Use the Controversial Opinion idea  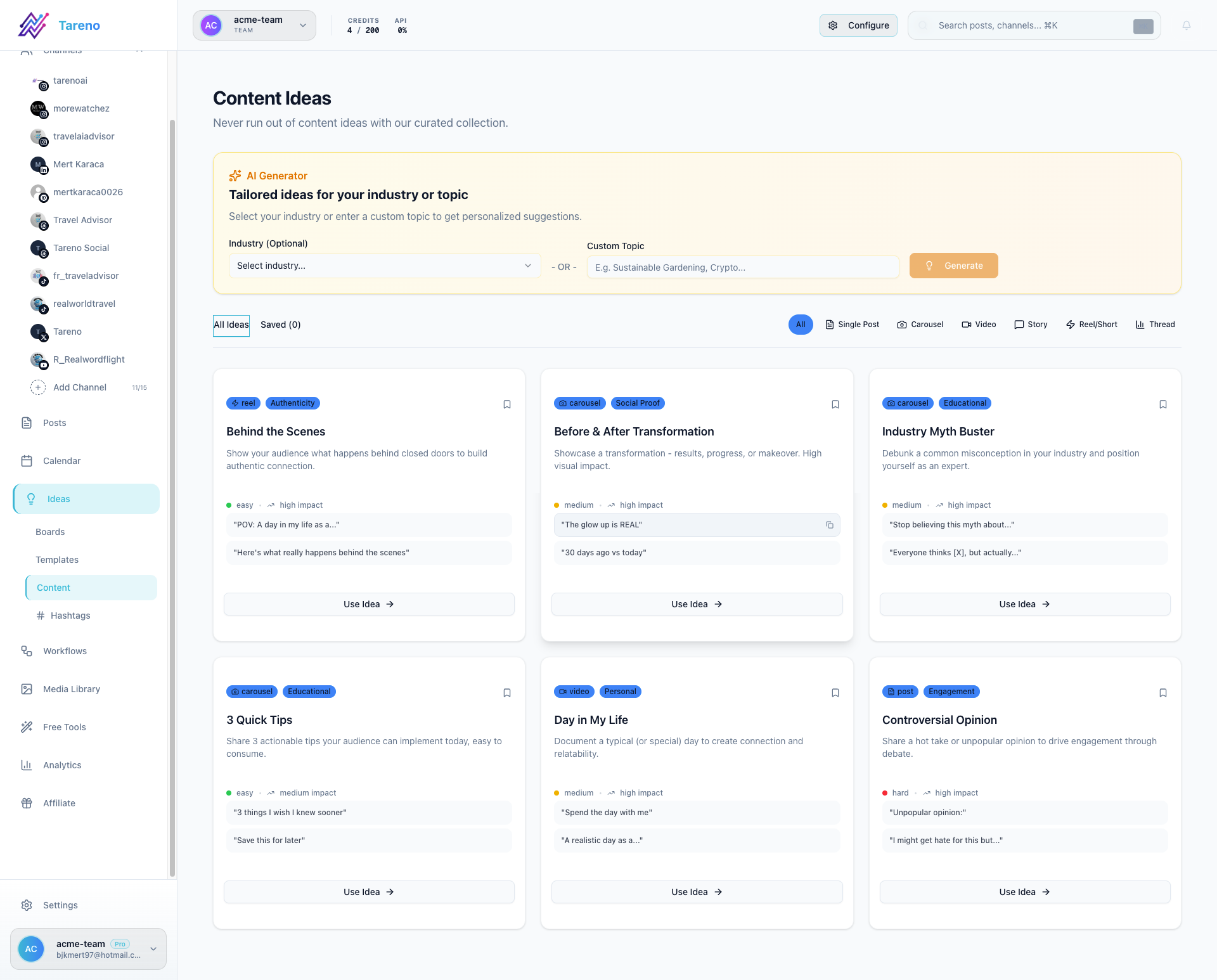1024,891
